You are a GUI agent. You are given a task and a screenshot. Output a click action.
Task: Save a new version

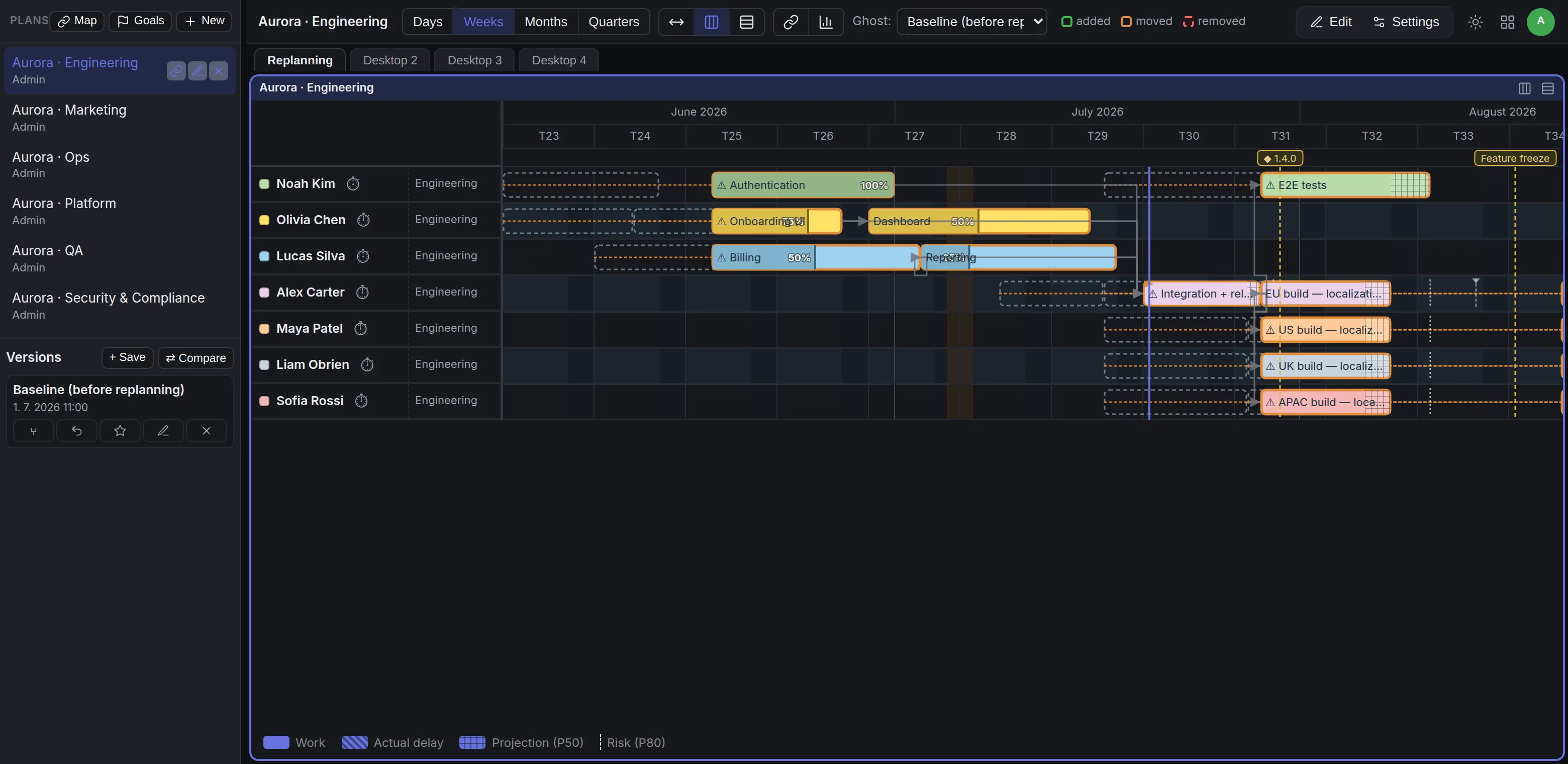[x=127, y=357]
